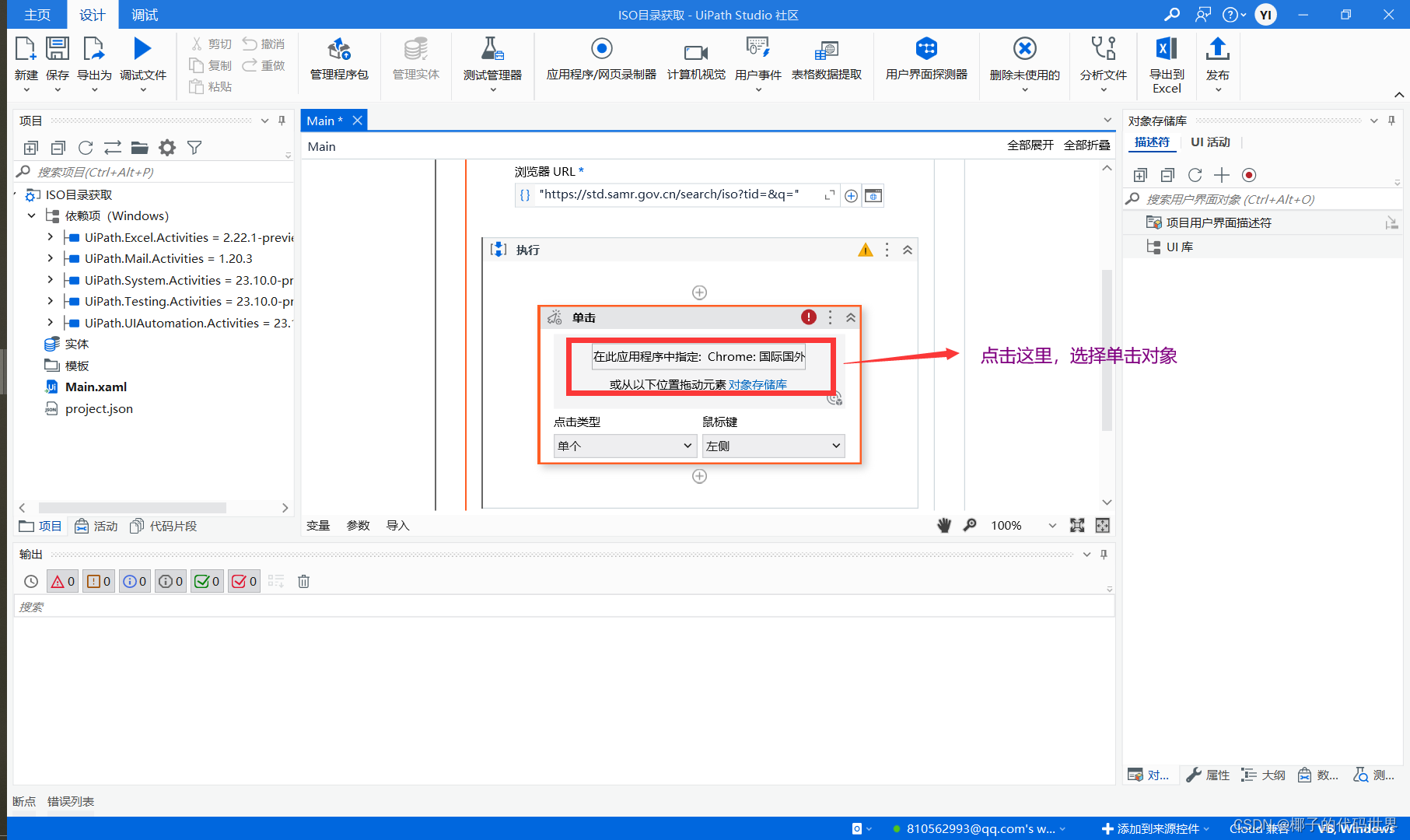Click 在此应用程序中指定 target button
Image resolution: width=1410 pixels, height=840 pixels.
[698, 356]
